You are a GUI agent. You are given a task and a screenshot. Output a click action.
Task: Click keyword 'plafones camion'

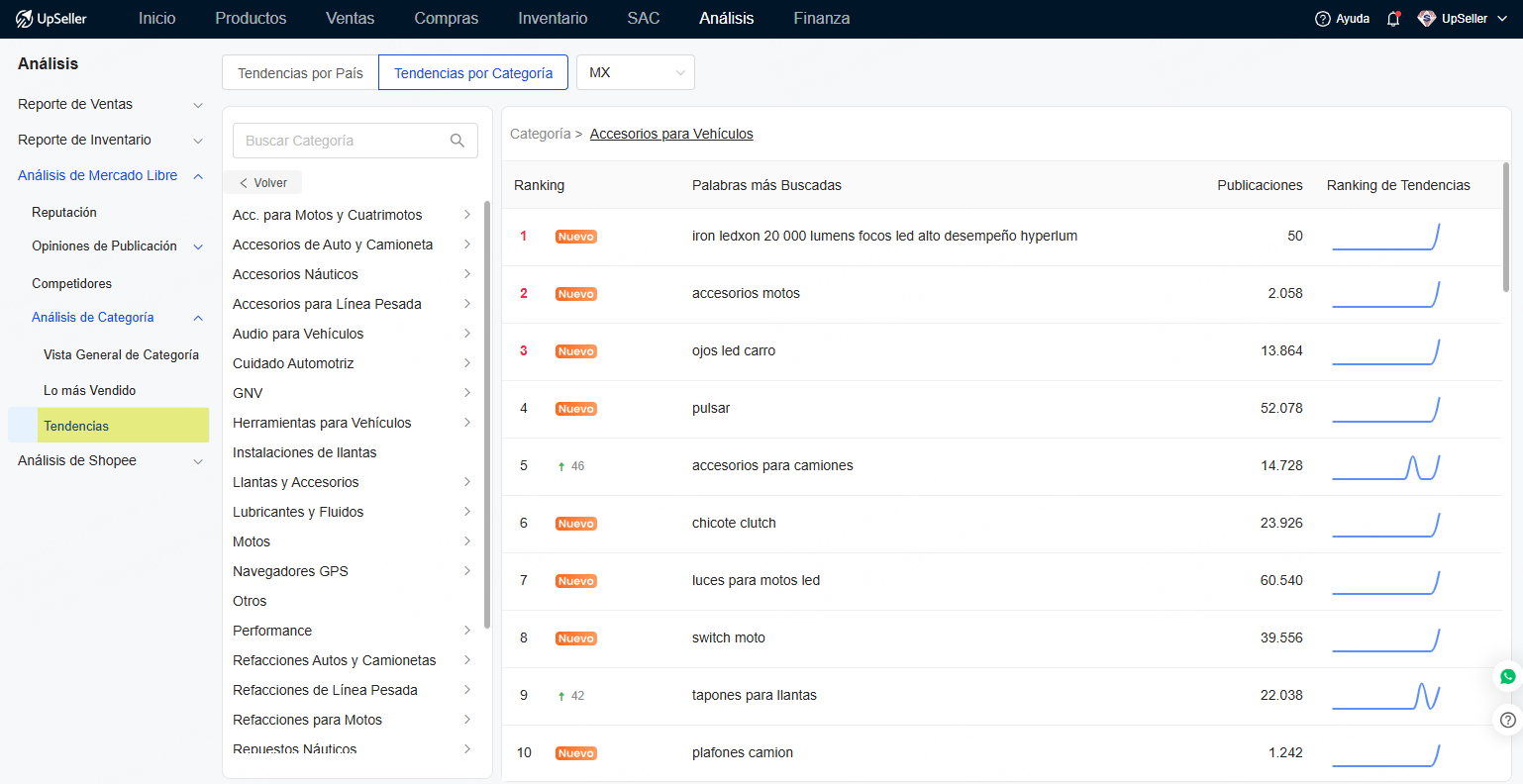743,753
